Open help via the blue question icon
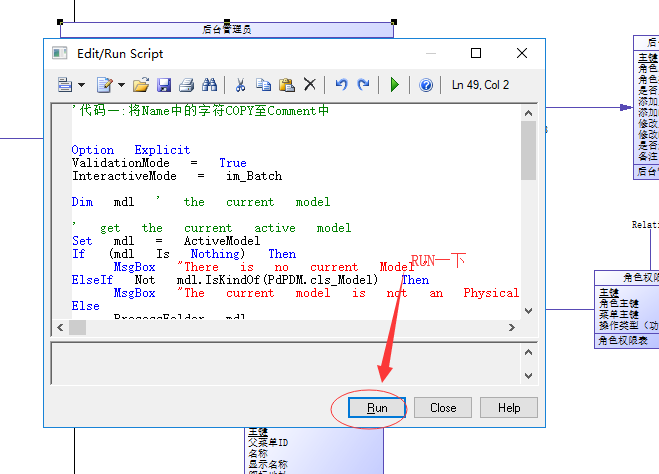 426,86
